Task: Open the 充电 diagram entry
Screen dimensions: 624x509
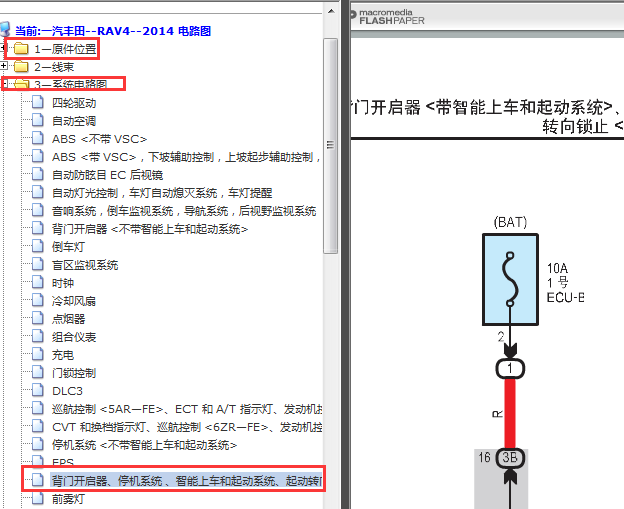Action: 63,355
